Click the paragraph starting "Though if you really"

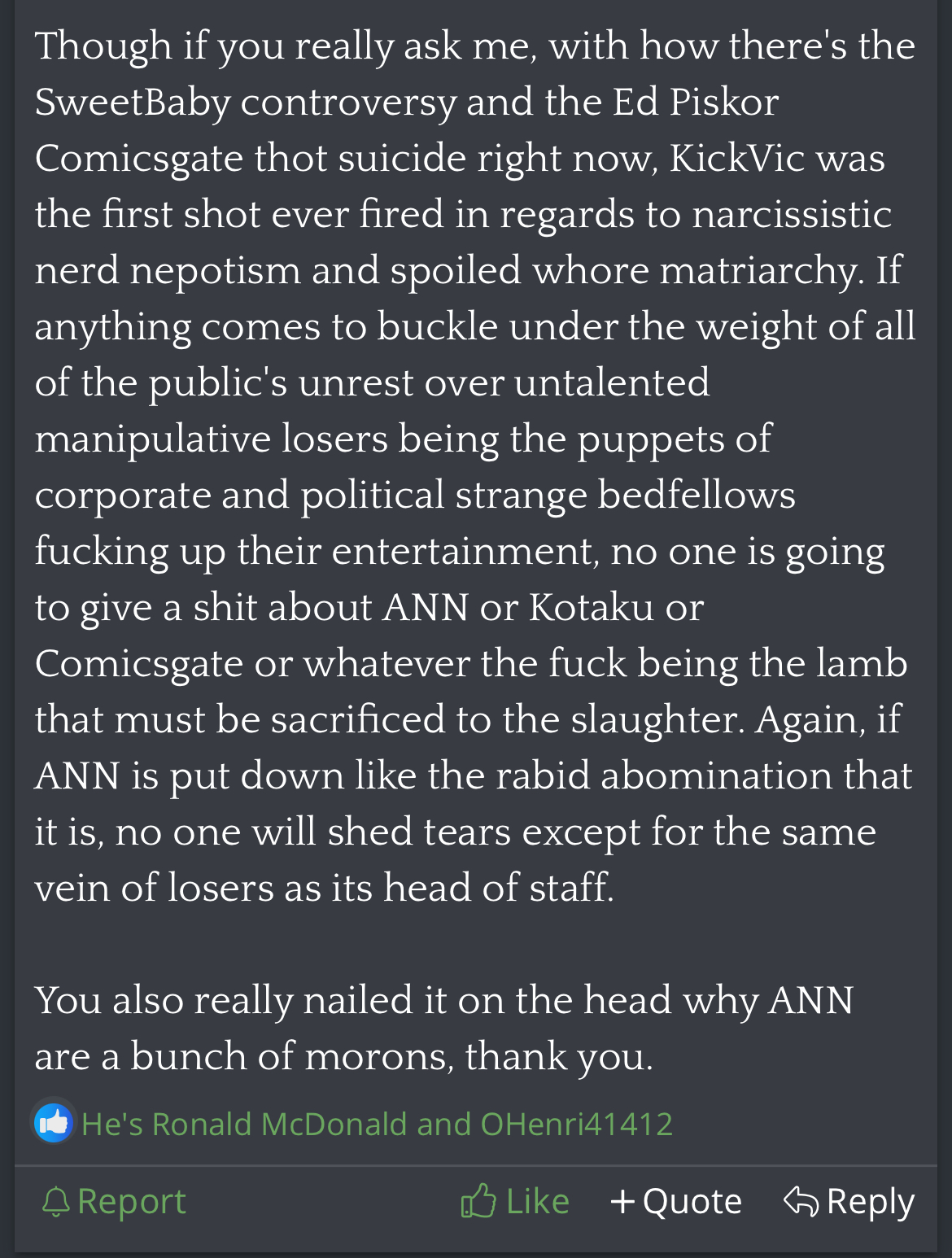474,466
